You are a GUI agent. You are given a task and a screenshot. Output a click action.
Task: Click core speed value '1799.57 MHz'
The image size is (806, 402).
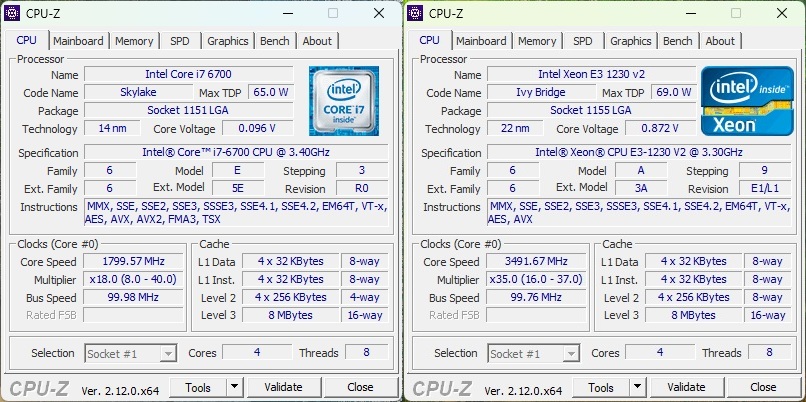(134, 261)
